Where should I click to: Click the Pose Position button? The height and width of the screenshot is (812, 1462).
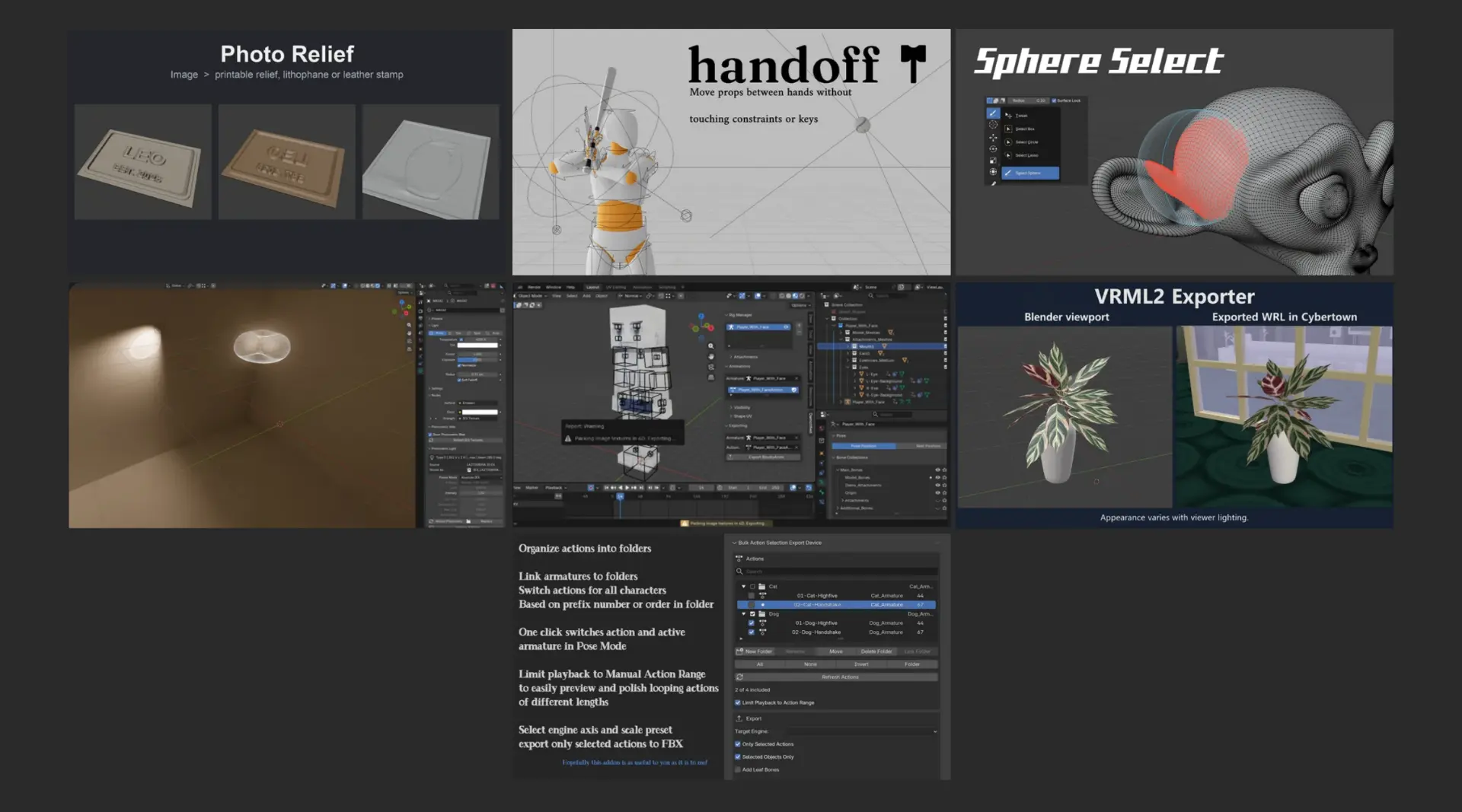[x=863, y=446]
